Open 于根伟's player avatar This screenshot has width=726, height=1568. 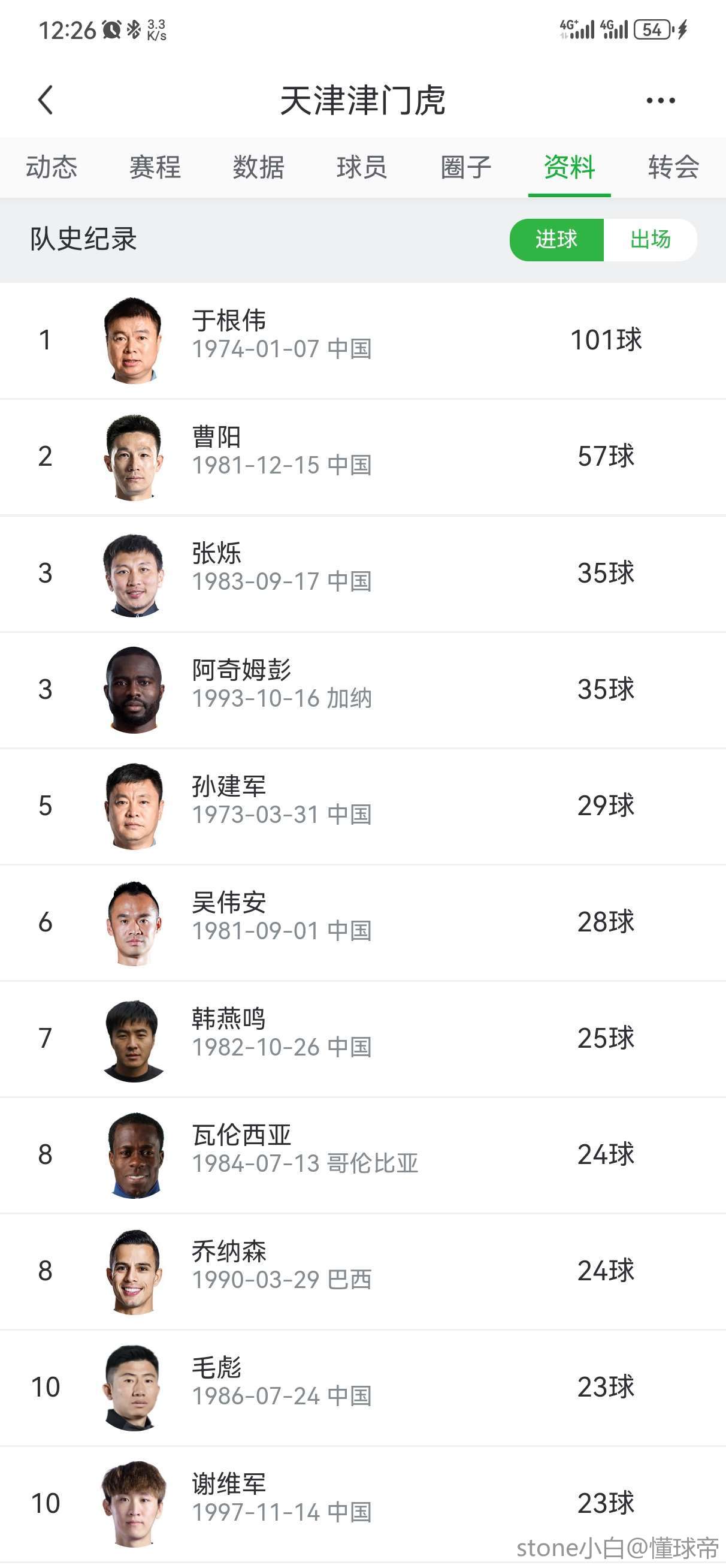[x=134, y=340]
